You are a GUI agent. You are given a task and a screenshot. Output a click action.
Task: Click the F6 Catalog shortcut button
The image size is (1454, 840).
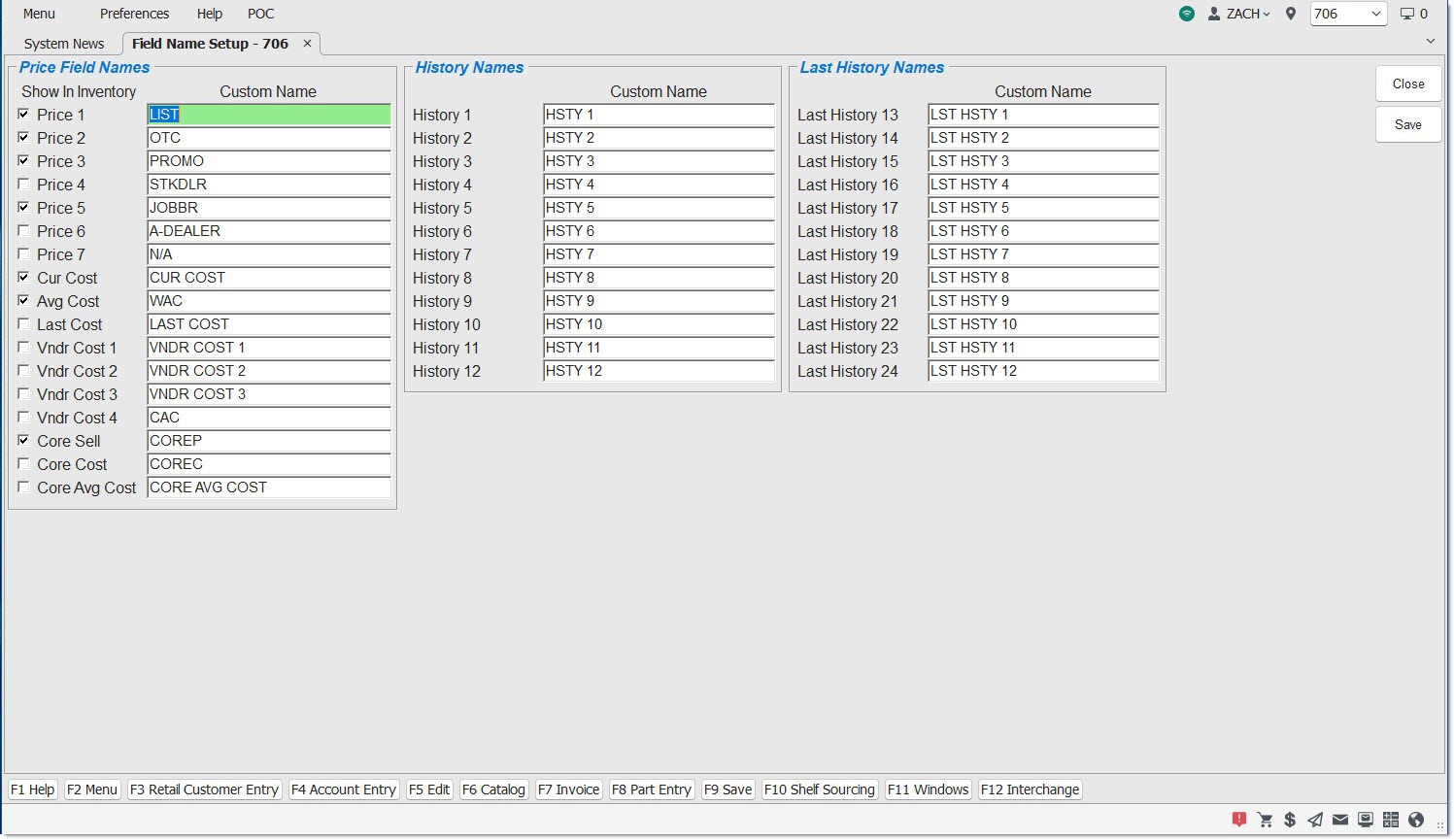[x=493, y=790]
